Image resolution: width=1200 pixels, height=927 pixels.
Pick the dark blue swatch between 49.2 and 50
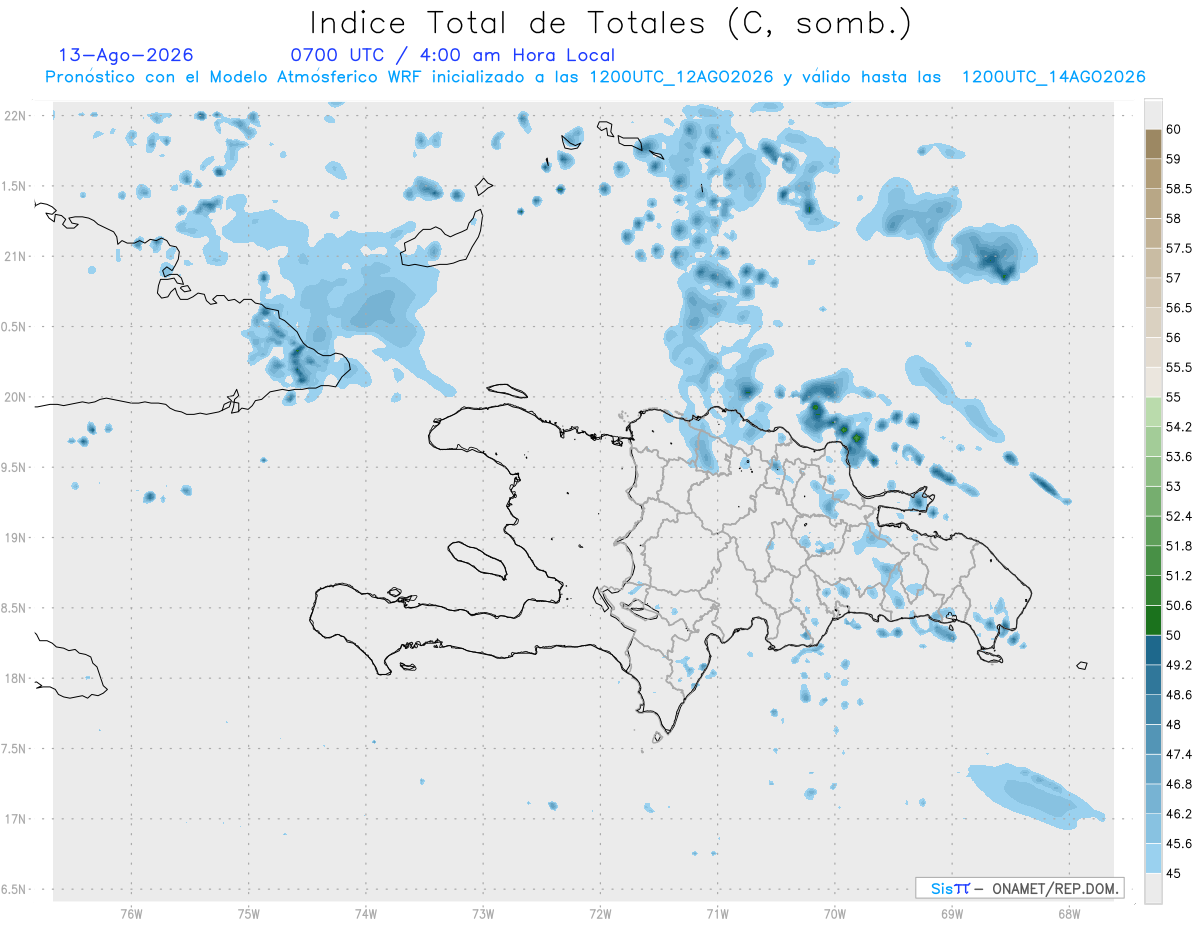(1153, 650)
